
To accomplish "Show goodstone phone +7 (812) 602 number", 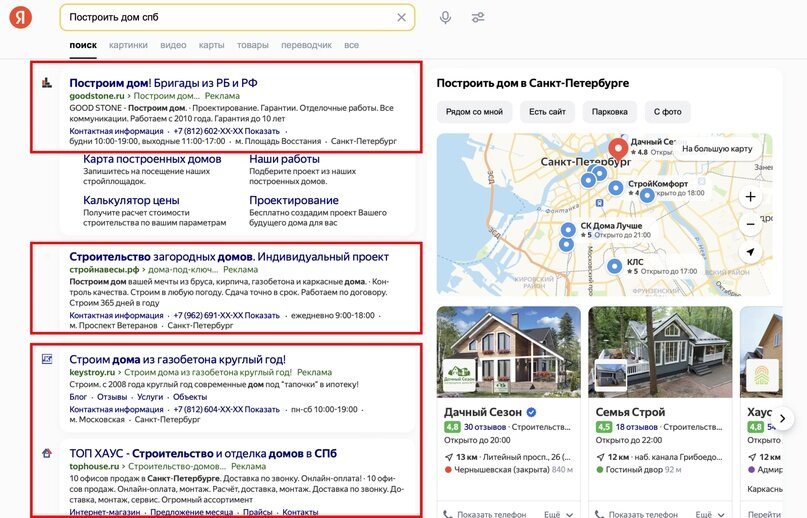I will [226, 131].
